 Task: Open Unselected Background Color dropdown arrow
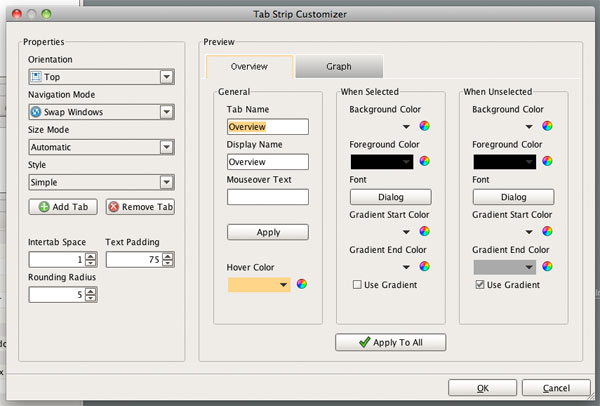click(529, 127)
